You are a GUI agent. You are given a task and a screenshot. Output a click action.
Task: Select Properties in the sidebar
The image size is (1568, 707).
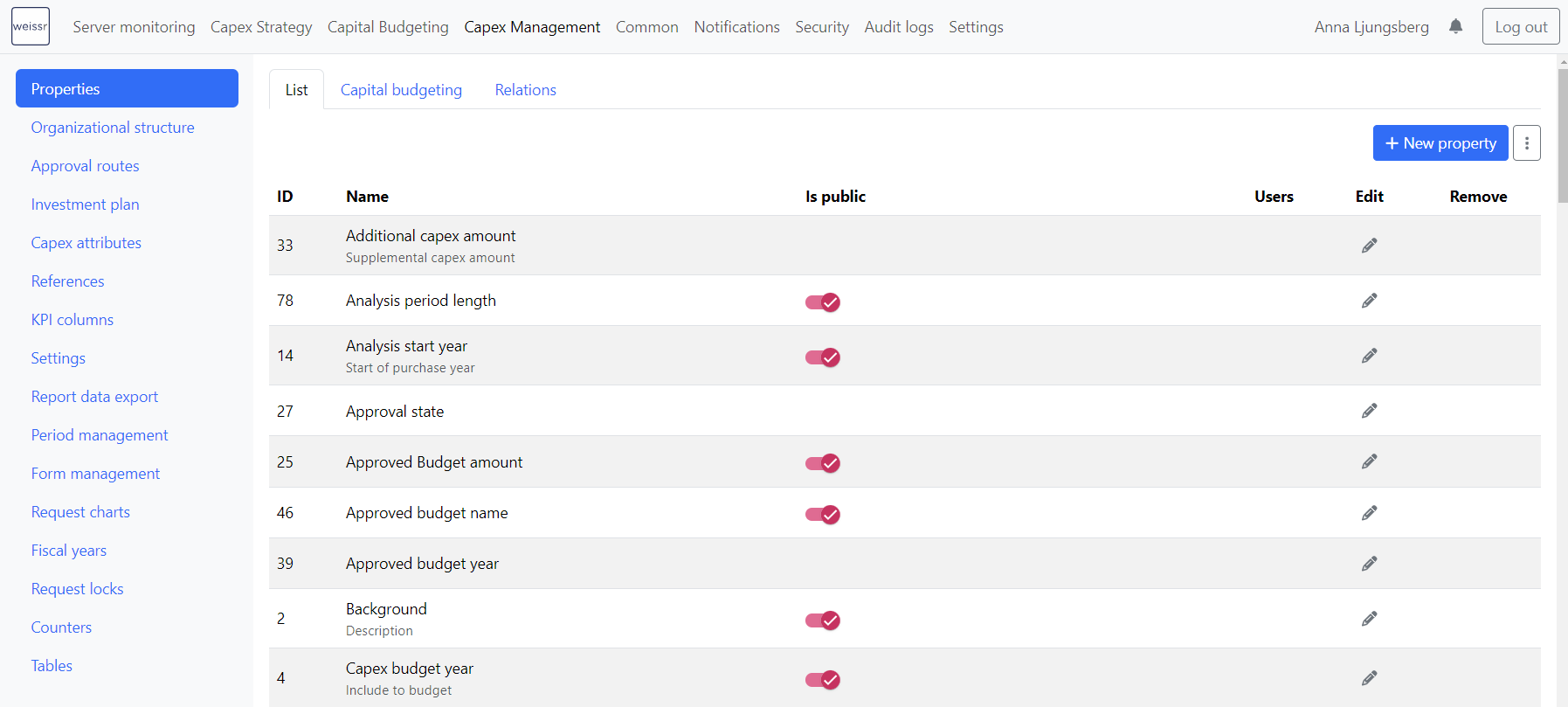[127, 88]
